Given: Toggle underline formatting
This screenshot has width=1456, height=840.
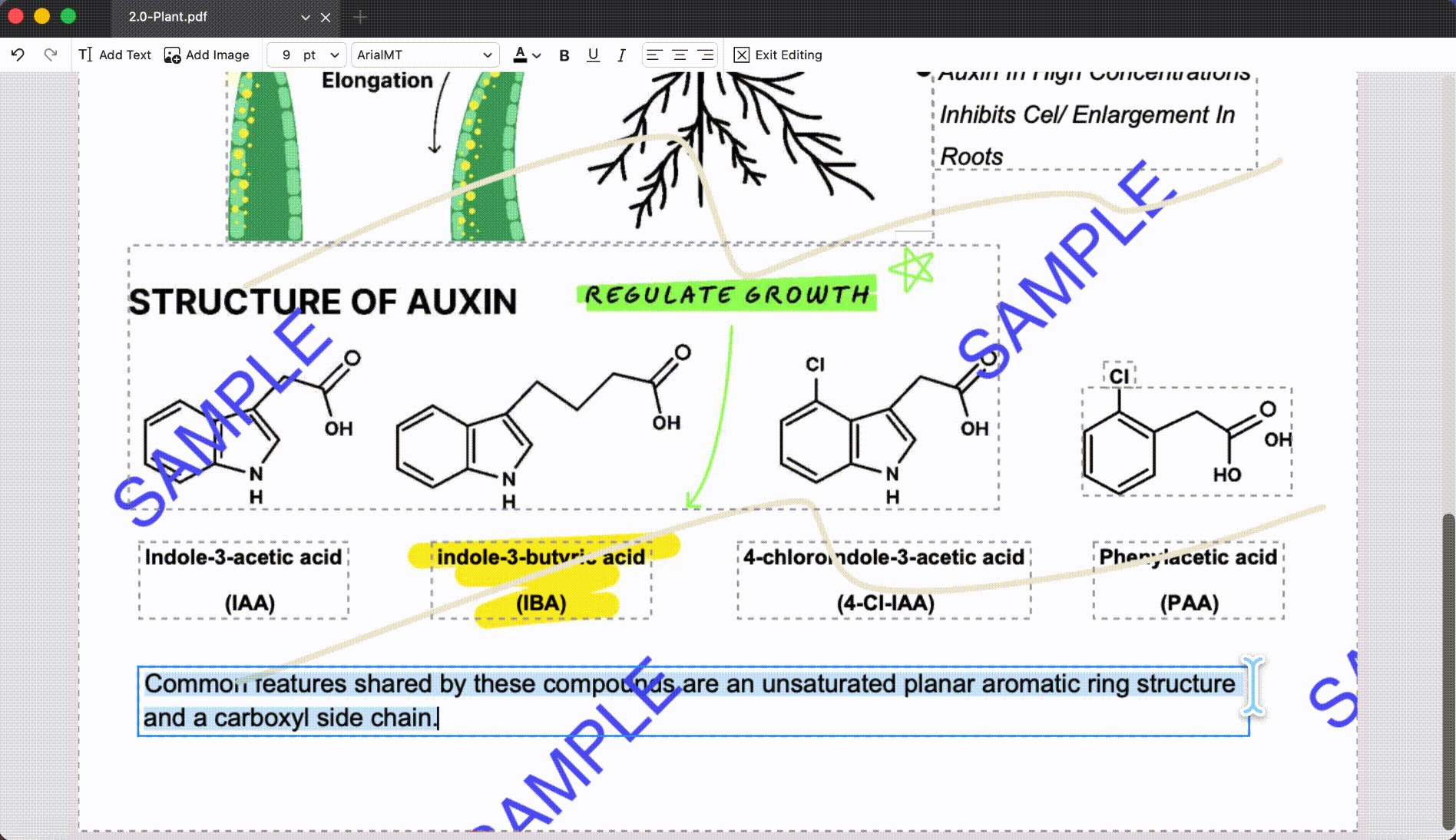Looking at the screenshot, I should click(593, 55).
